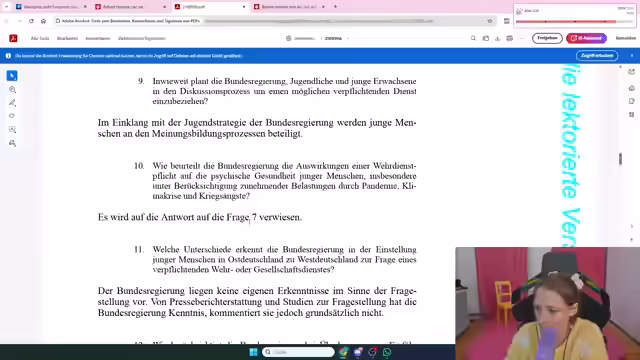Screen dimensions: 640x360
Task: Close the active PDF browser tab
Action: point(244,7)
